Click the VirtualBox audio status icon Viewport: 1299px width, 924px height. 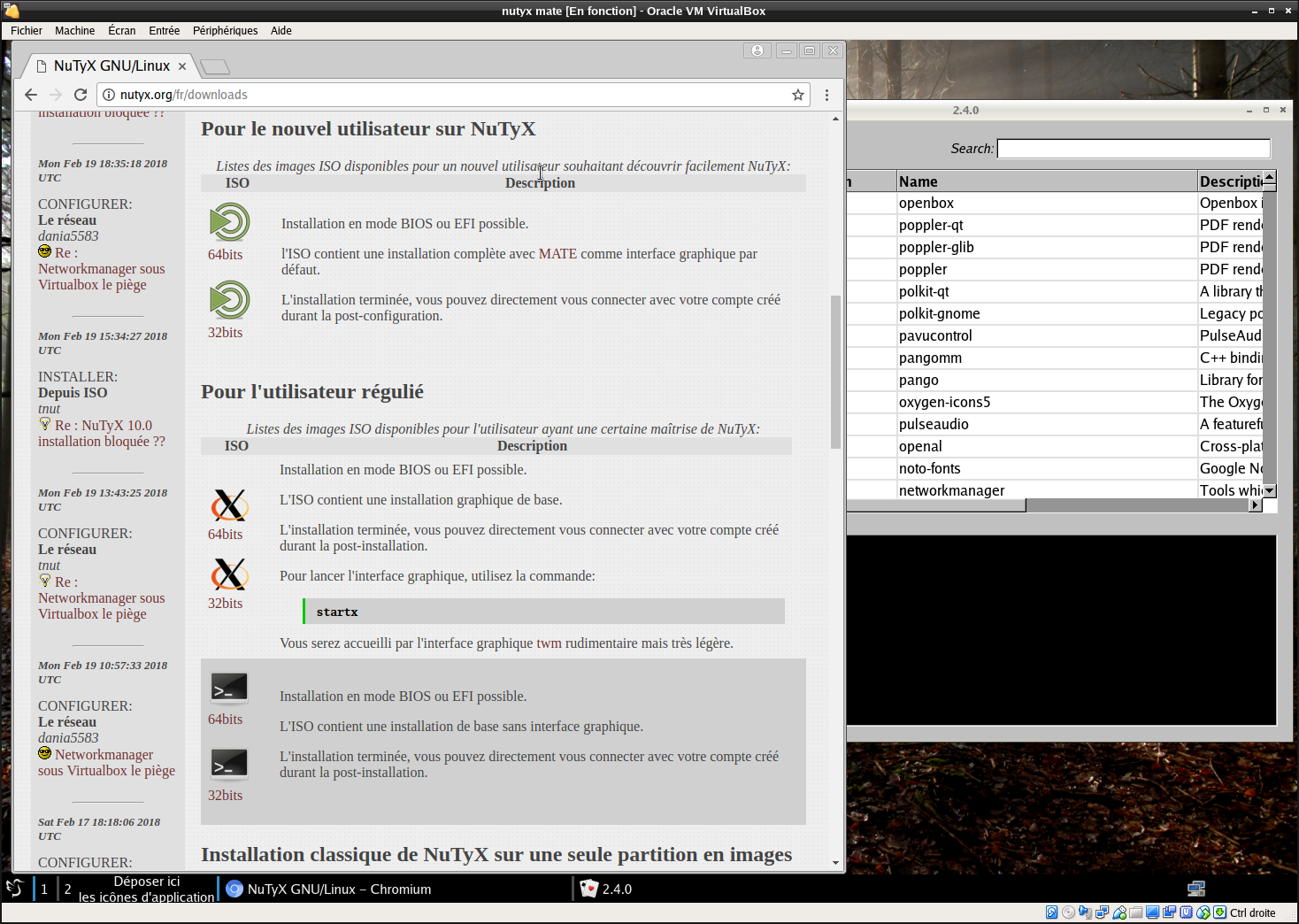coord(1085,912)
